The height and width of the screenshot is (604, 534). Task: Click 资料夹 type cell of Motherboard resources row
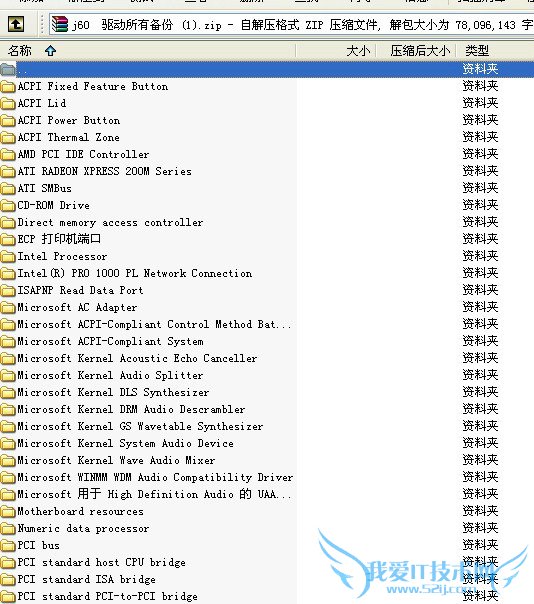click(480, 511)
